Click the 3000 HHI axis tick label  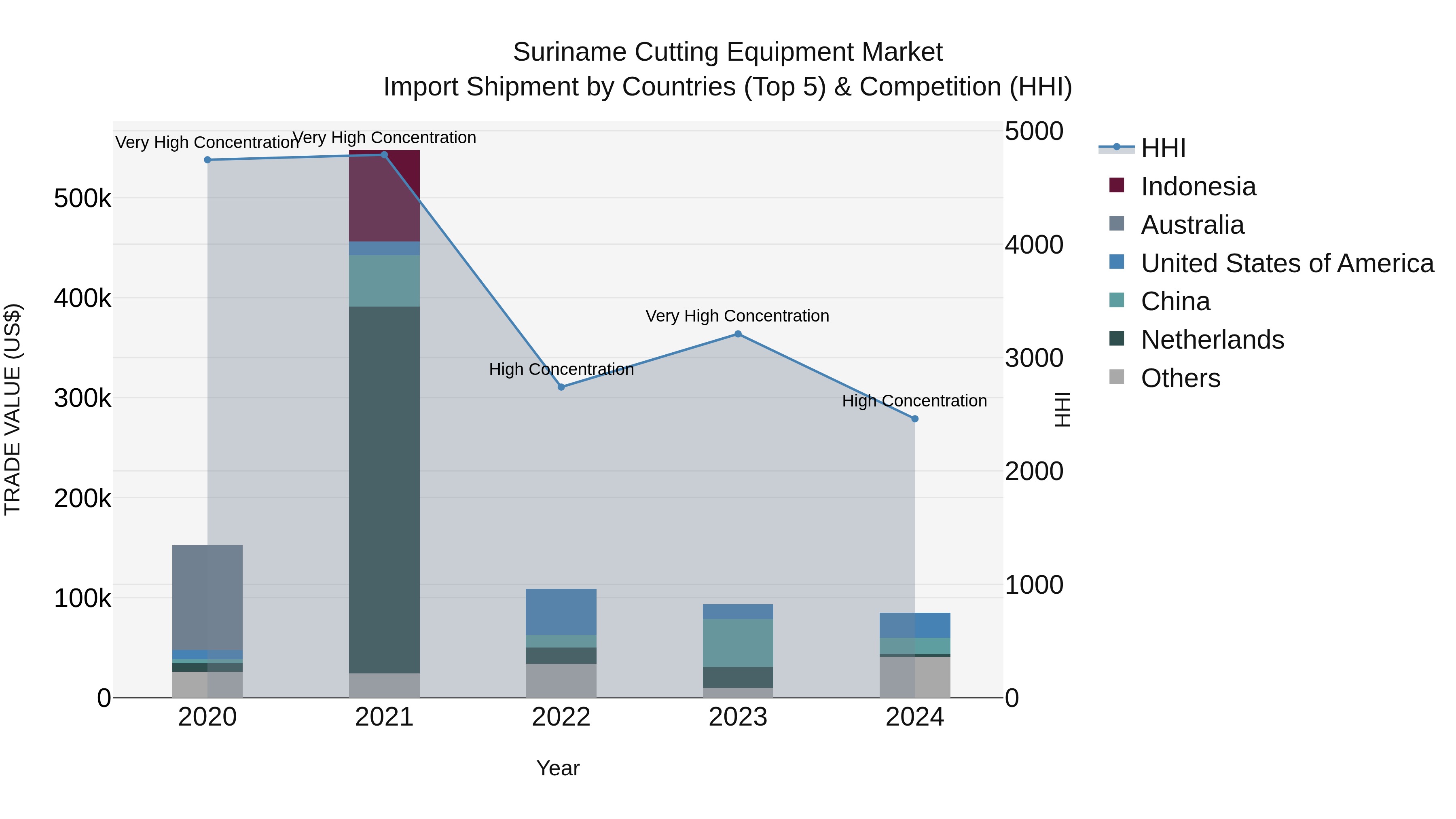[1034, 358]
